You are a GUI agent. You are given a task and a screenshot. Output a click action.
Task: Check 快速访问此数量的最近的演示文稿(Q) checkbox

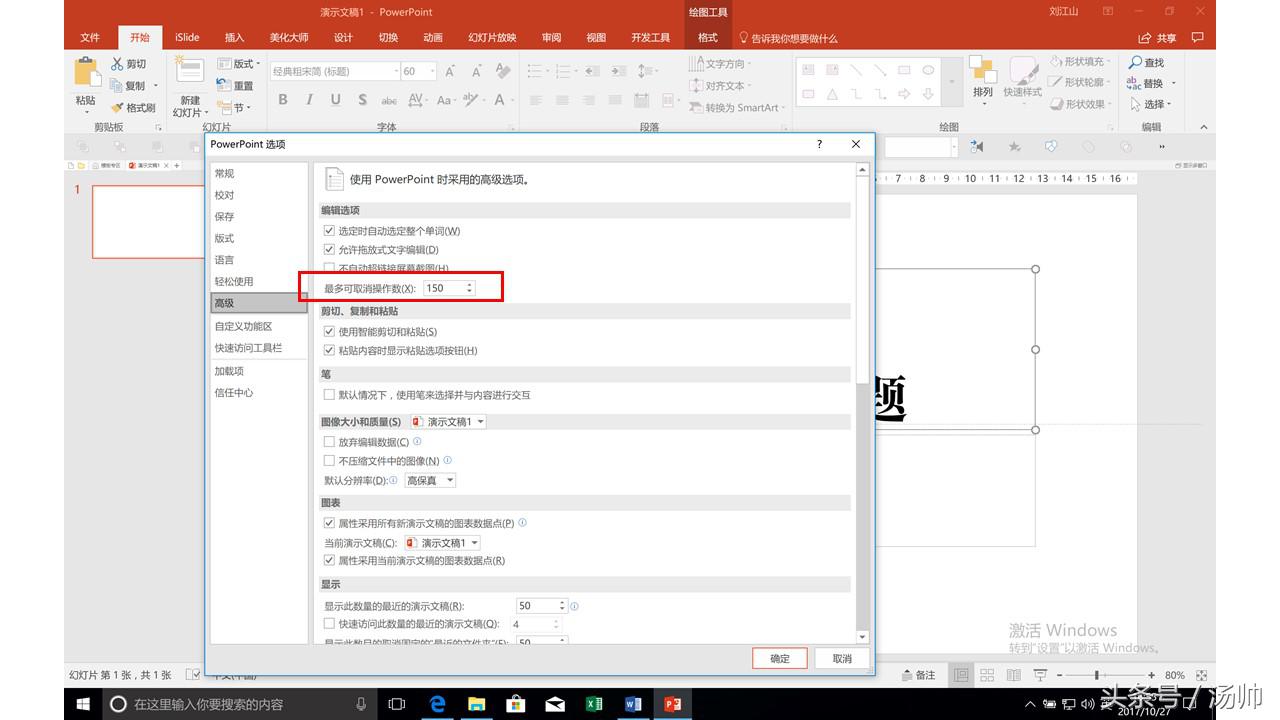coord(329,624)
